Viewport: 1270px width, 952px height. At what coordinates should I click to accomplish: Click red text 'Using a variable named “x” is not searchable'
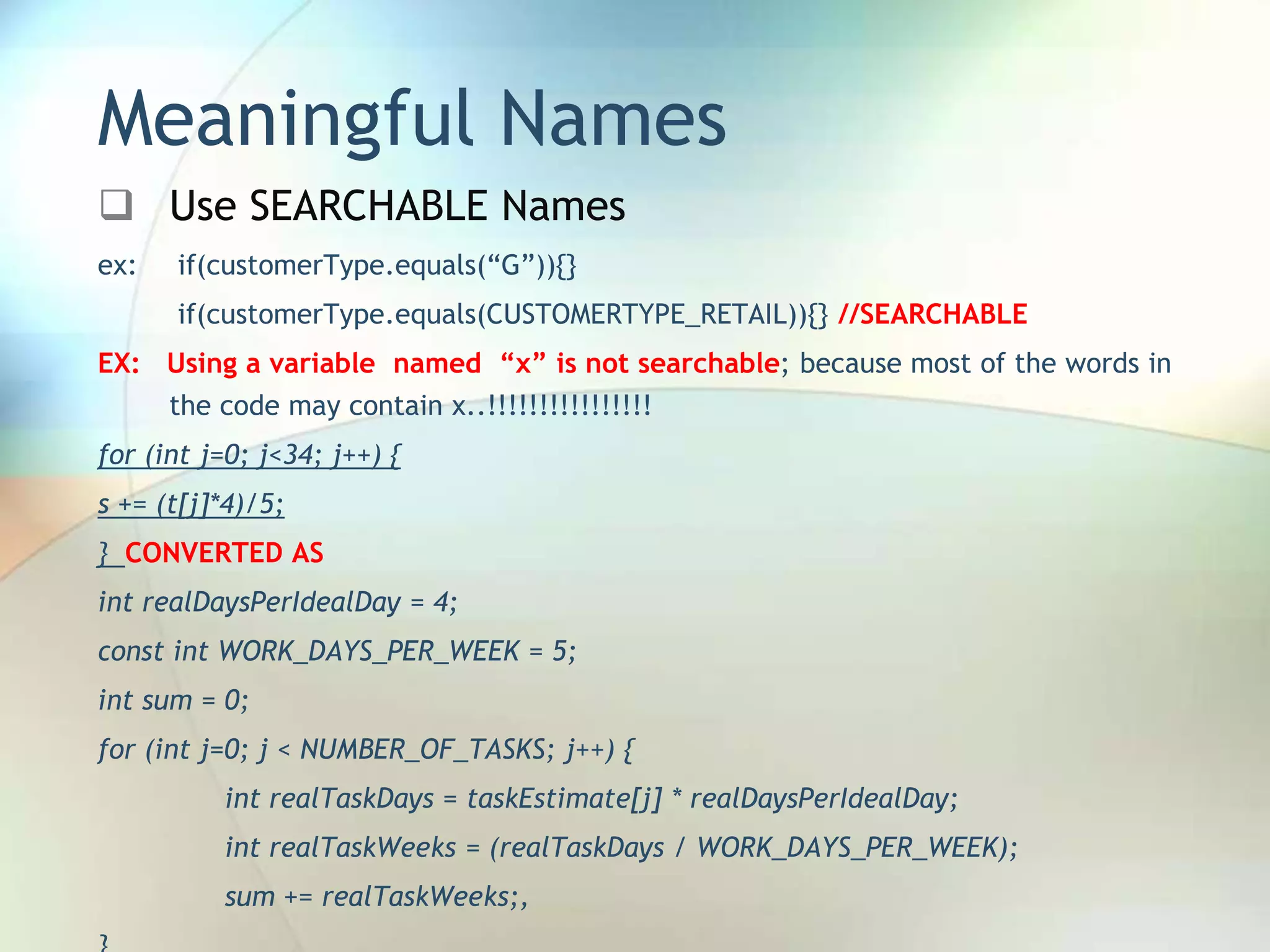(473, 364)
